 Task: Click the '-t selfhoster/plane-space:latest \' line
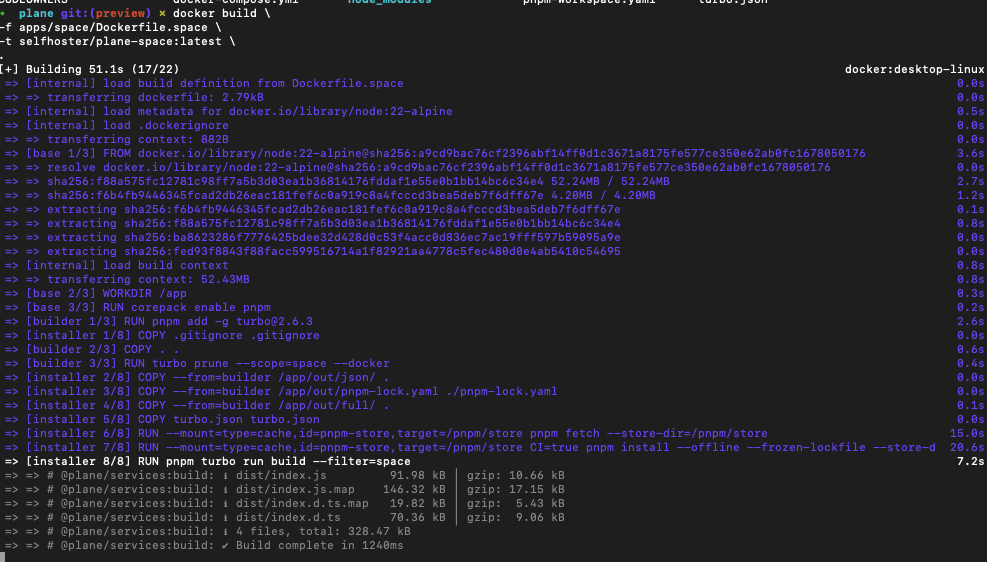118,42
